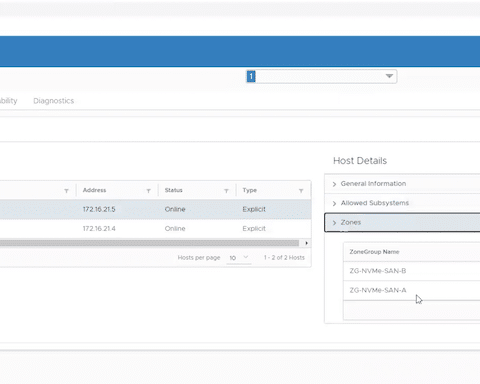Filter the Status column
Viewport: 480px width, 384px height.
point(226,191)
